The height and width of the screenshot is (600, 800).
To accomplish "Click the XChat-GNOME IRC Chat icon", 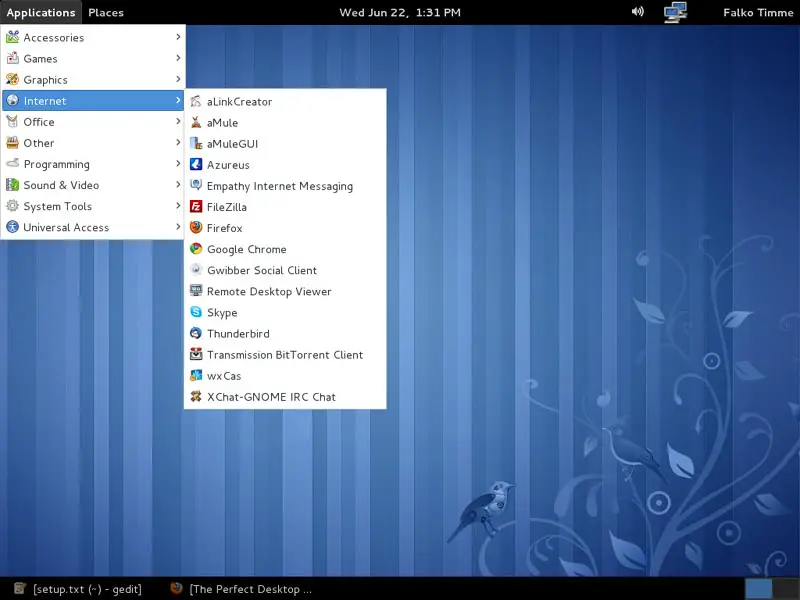I will (196, 396).
